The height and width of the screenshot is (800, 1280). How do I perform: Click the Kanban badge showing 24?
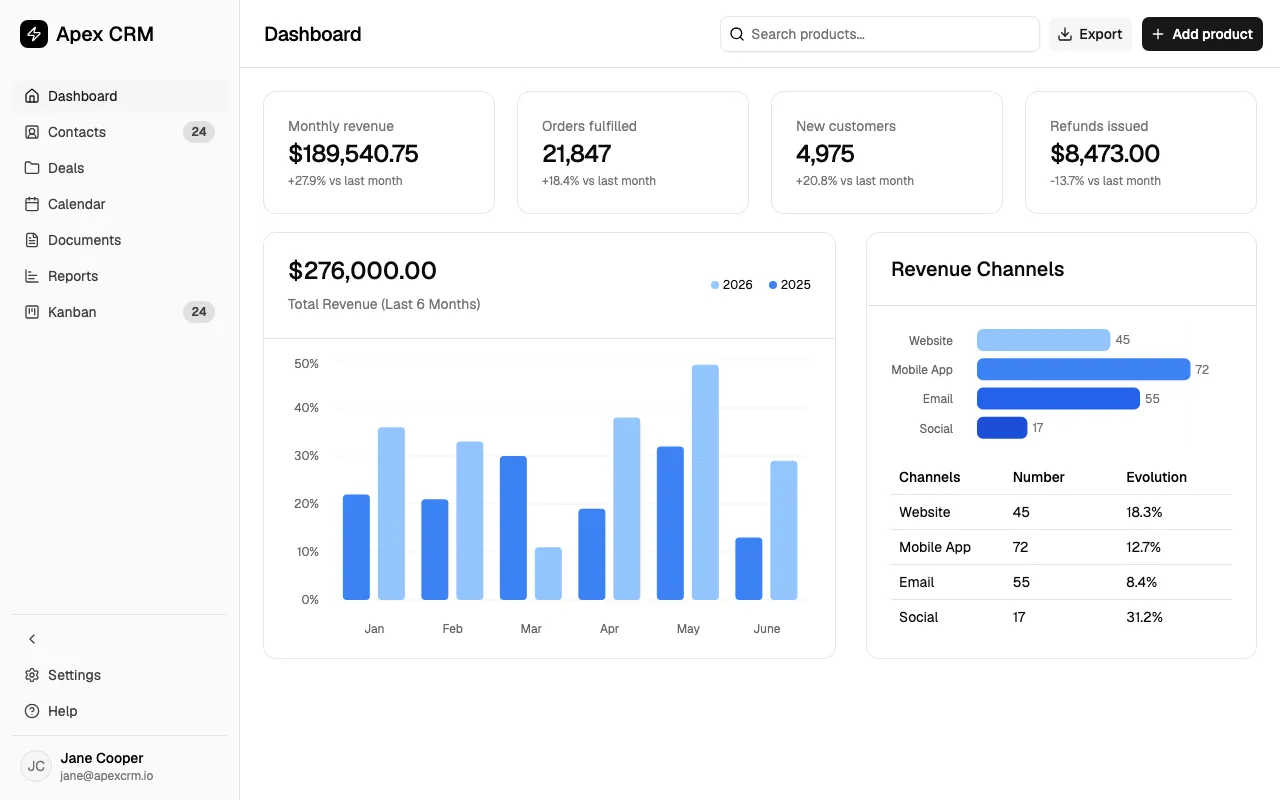199,312
